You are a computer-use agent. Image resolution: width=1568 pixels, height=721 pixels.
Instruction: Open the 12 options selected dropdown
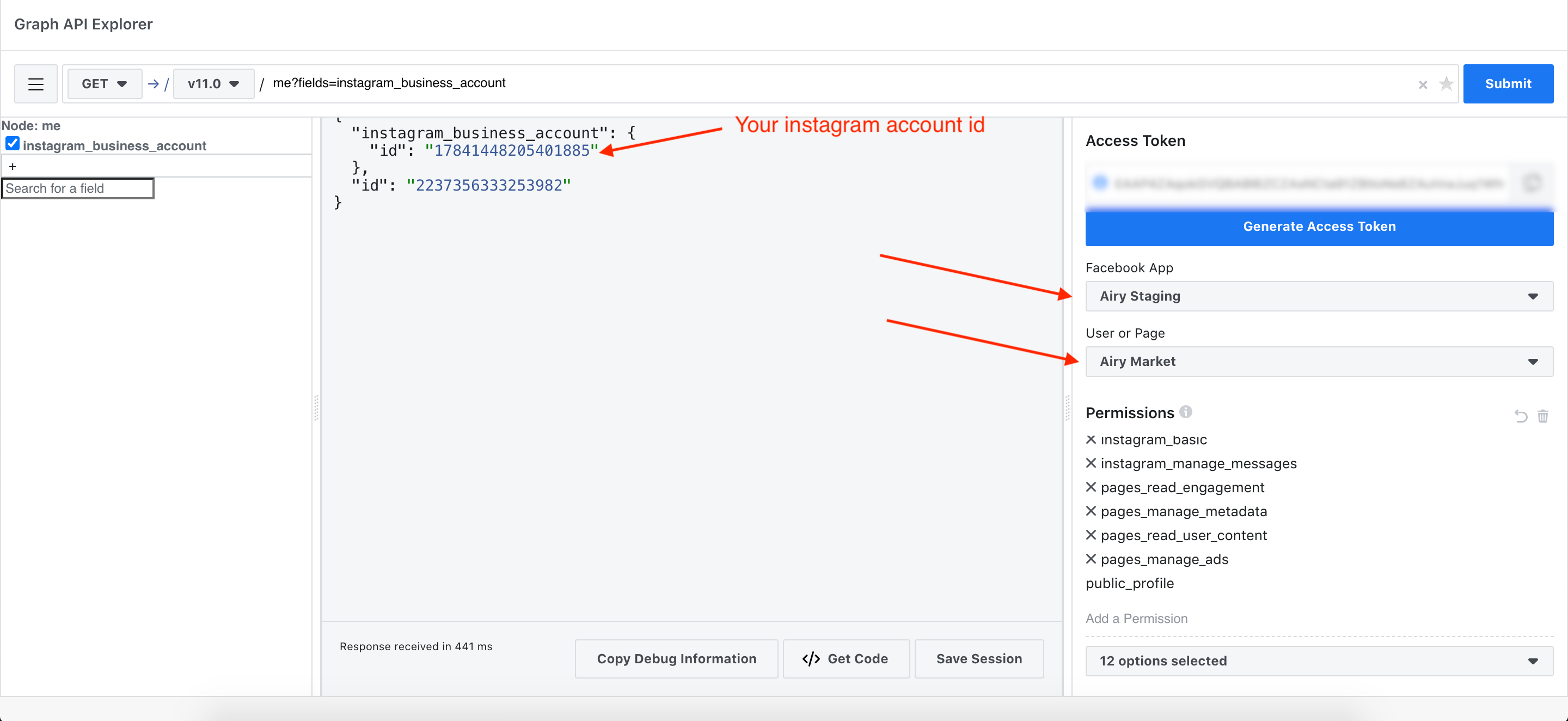[1319, 661]
